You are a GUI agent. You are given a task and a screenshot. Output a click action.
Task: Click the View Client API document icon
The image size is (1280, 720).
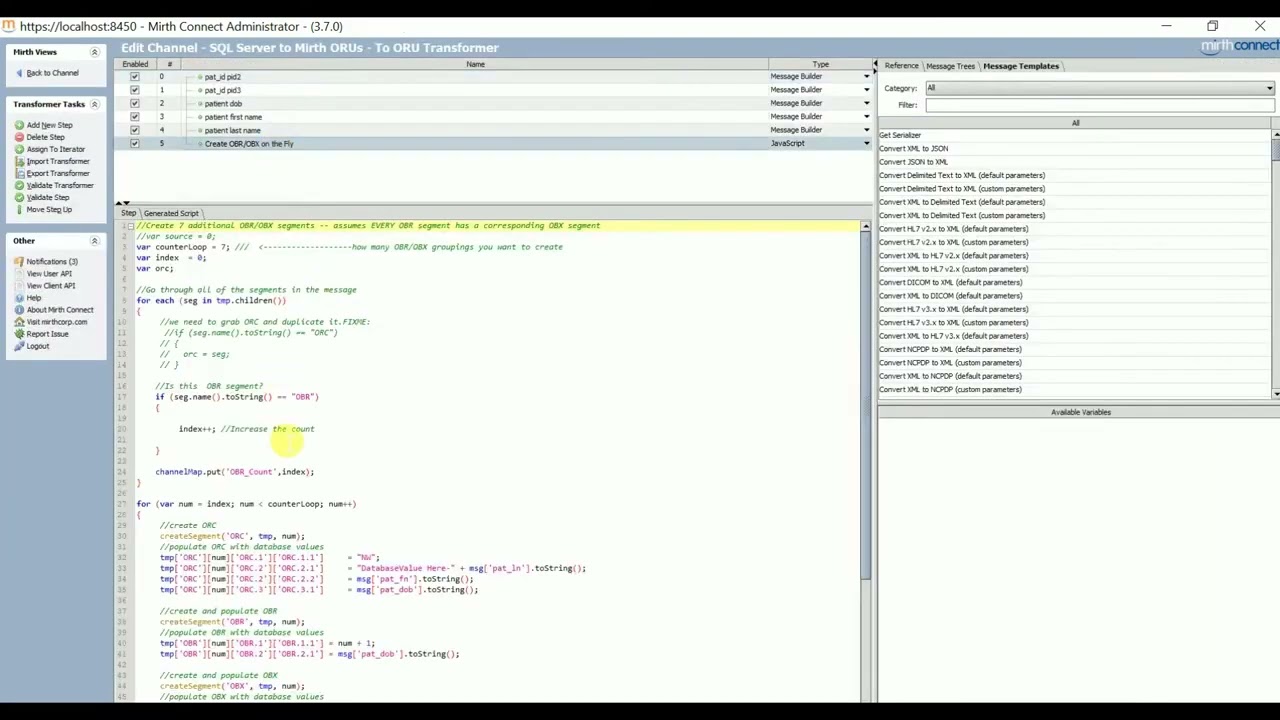[19, 286]
